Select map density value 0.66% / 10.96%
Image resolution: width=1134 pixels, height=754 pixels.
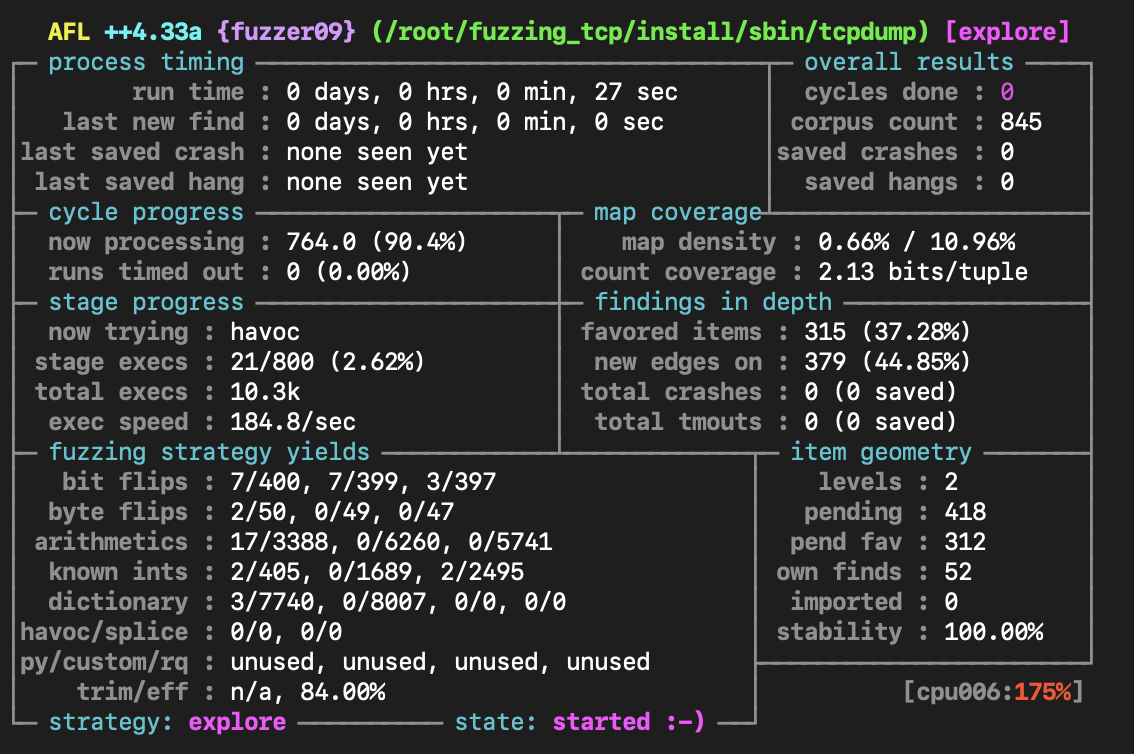[x=916, y=242]
